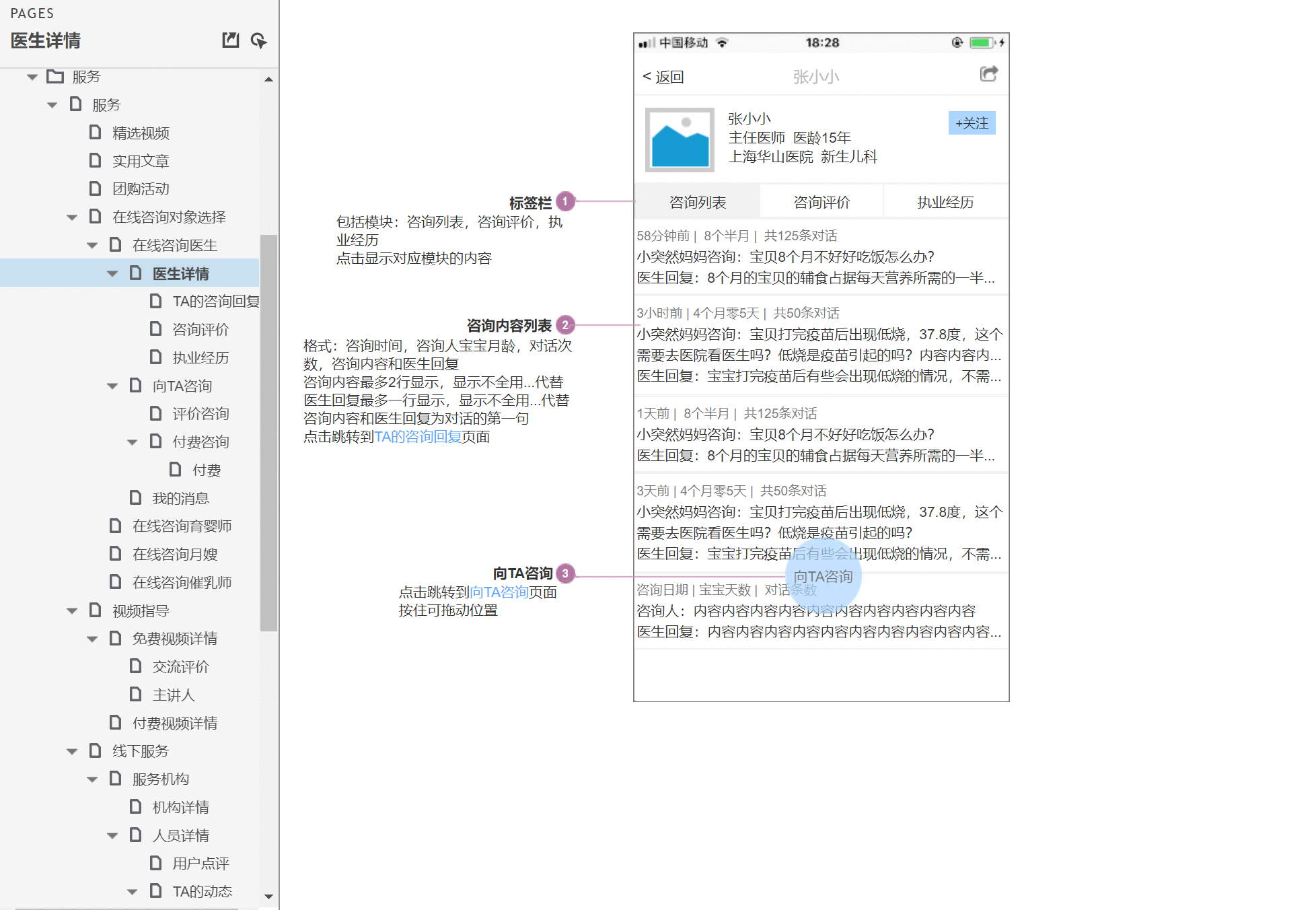Select the 咨询评价 tab
Screen dimensions: 1316x910
[x=820, y=201]
